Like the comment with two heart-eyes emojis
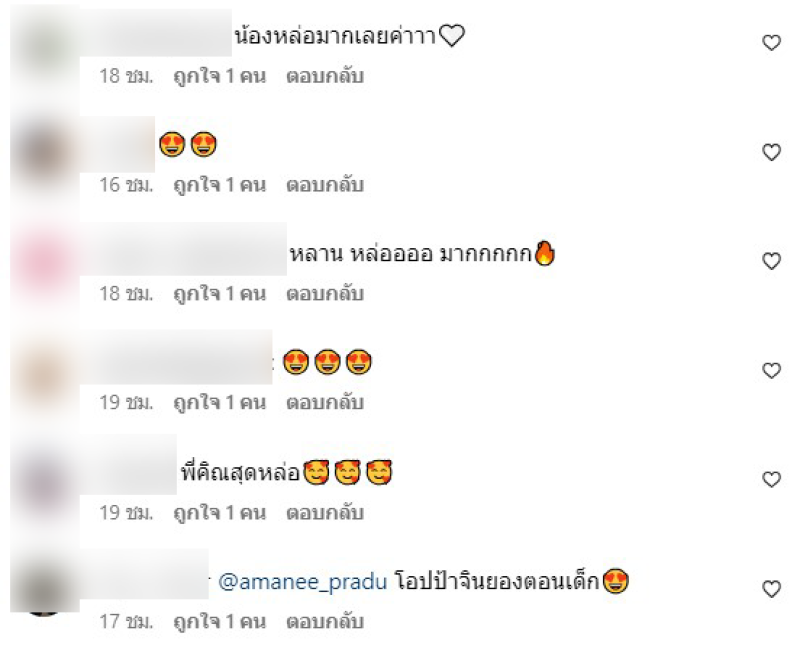The image size is (800, 653). coord(771,152)
